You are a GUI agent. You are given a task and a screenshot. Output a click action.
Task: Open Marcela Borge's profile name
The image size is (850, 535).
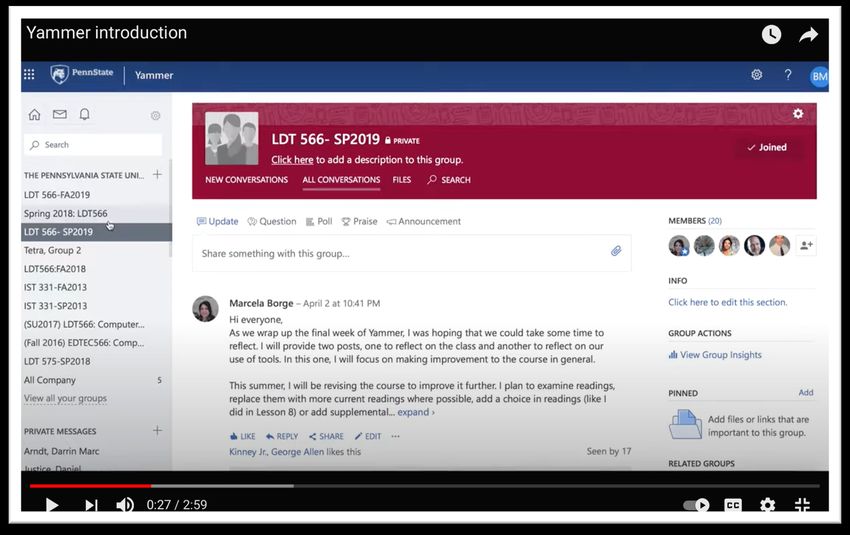(261, 303)
